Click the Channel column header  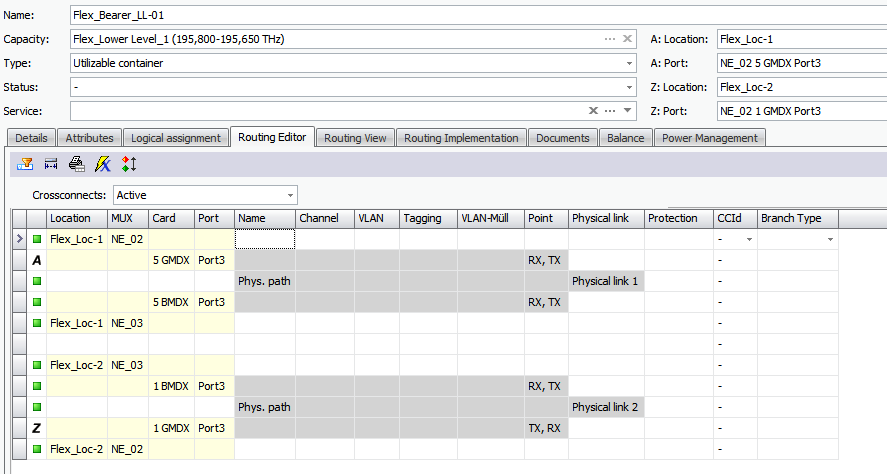tap(325, 218)
